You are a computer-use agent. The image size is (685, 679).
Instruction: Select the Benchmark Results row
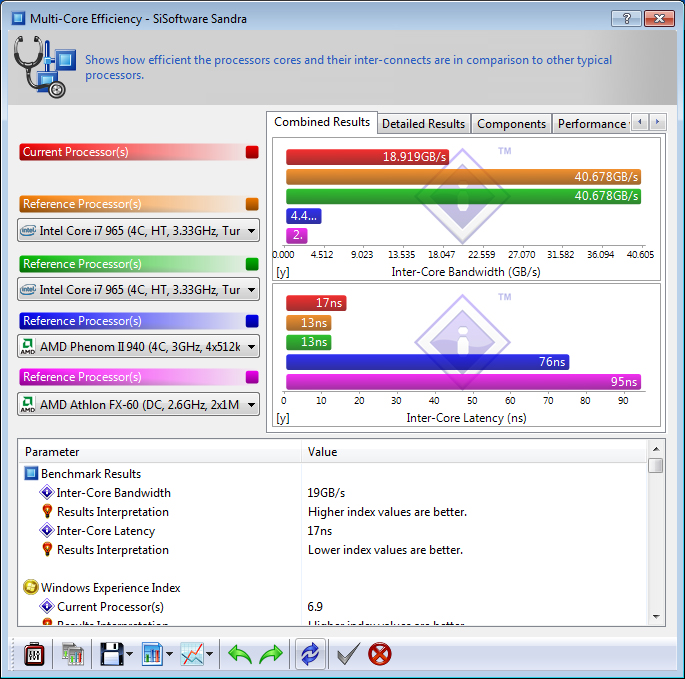point(332,474)
